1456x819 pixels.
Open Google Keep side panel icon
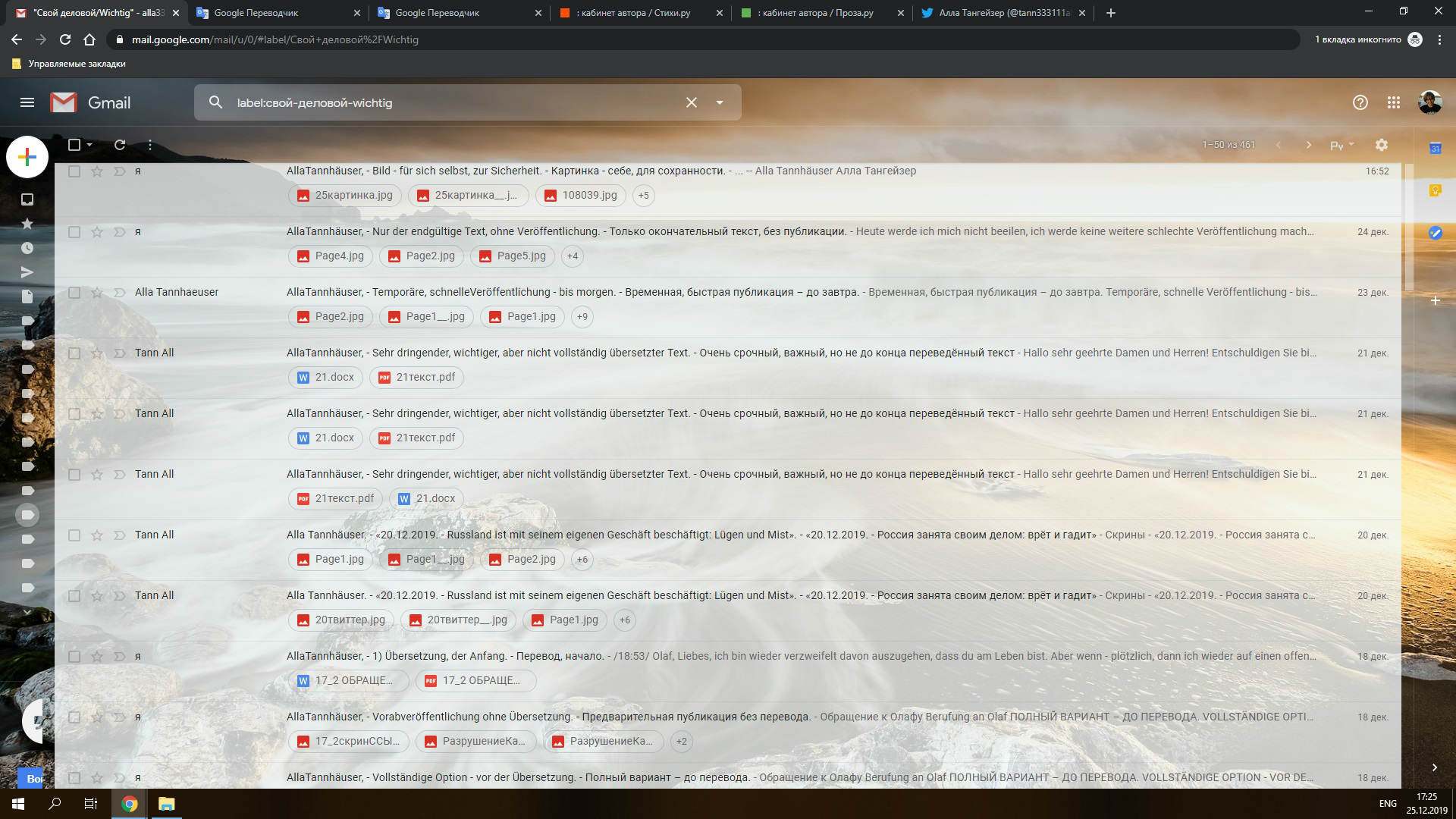coord(1436,190)
